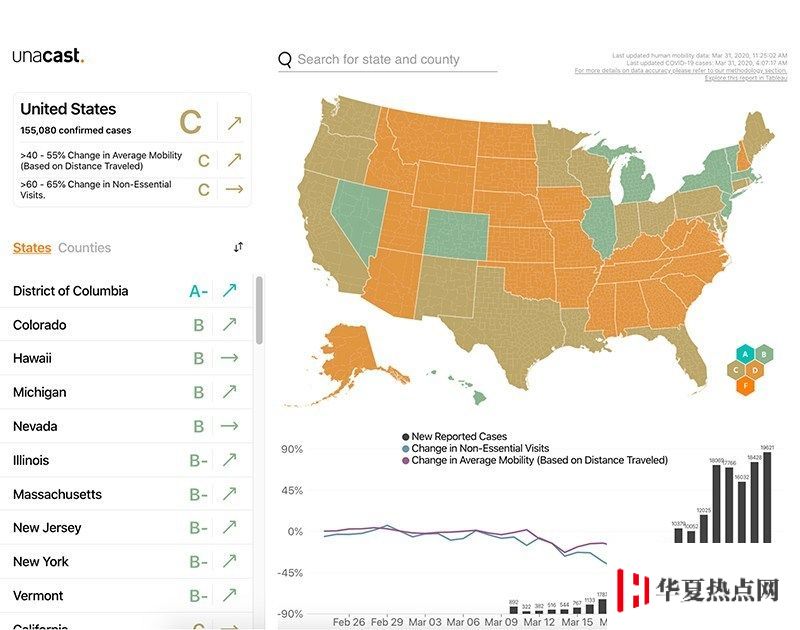Click the state and county search field

[388, 60]
